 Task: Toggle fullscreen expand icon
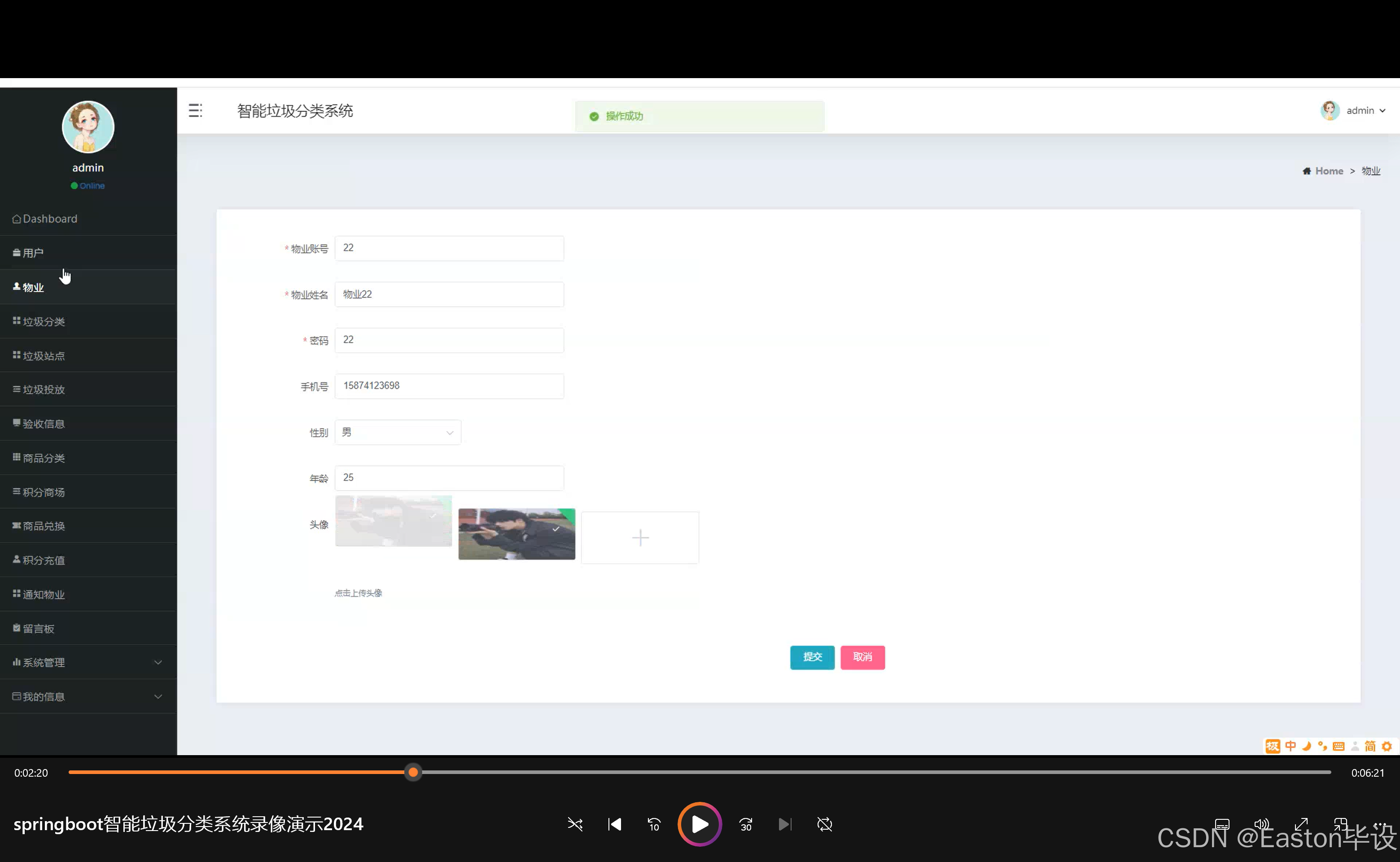[1301, 824]
